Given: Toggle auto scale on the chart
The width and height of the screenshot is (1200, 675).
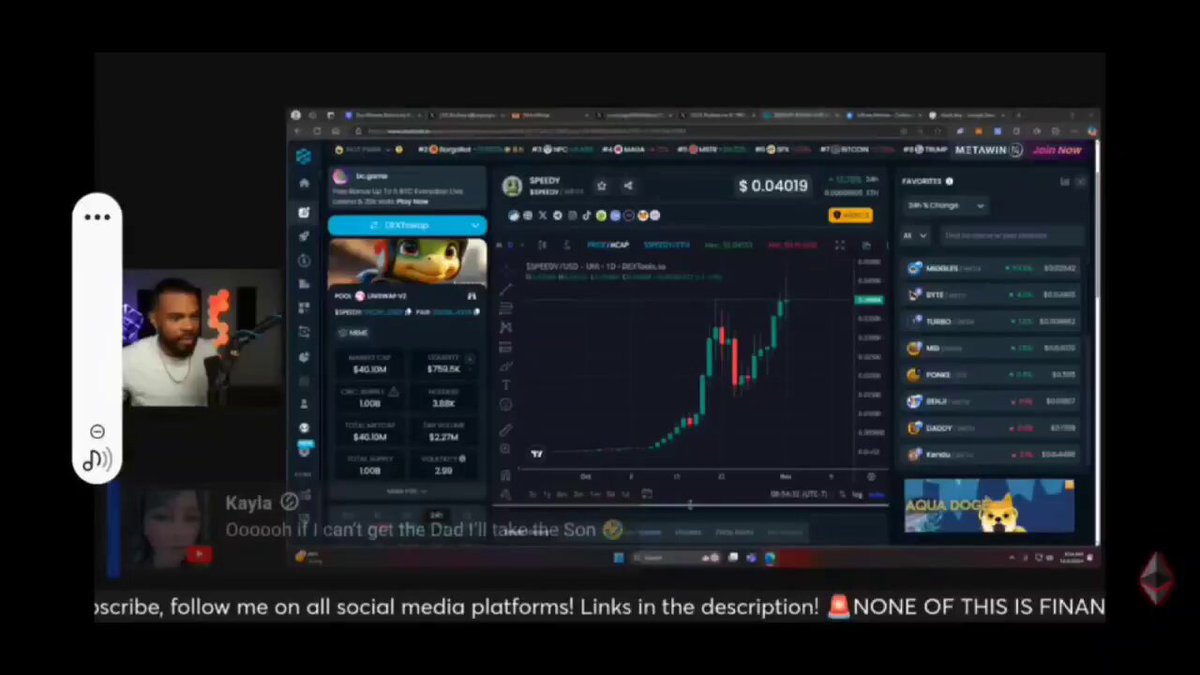Looking at the screenshot, I should (x=876, y=494).
